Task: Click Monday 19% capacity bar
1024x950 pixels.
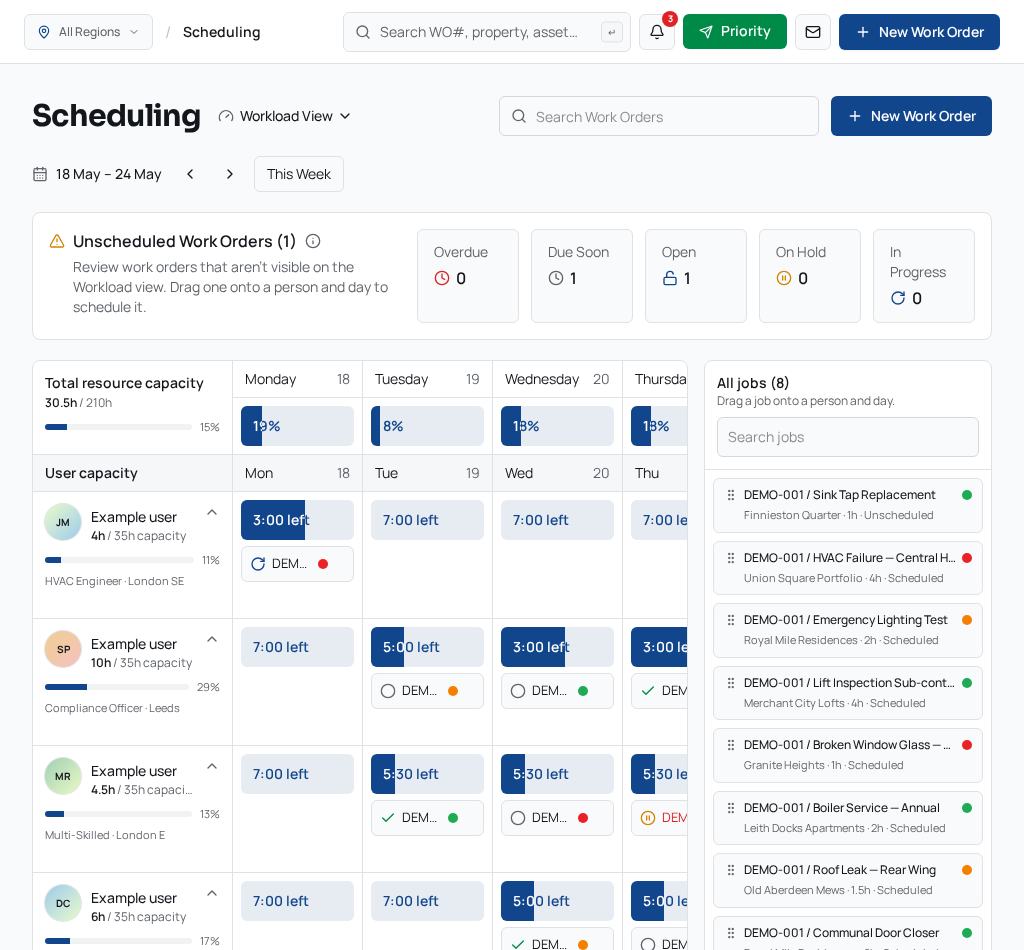Action: point(297,426)
